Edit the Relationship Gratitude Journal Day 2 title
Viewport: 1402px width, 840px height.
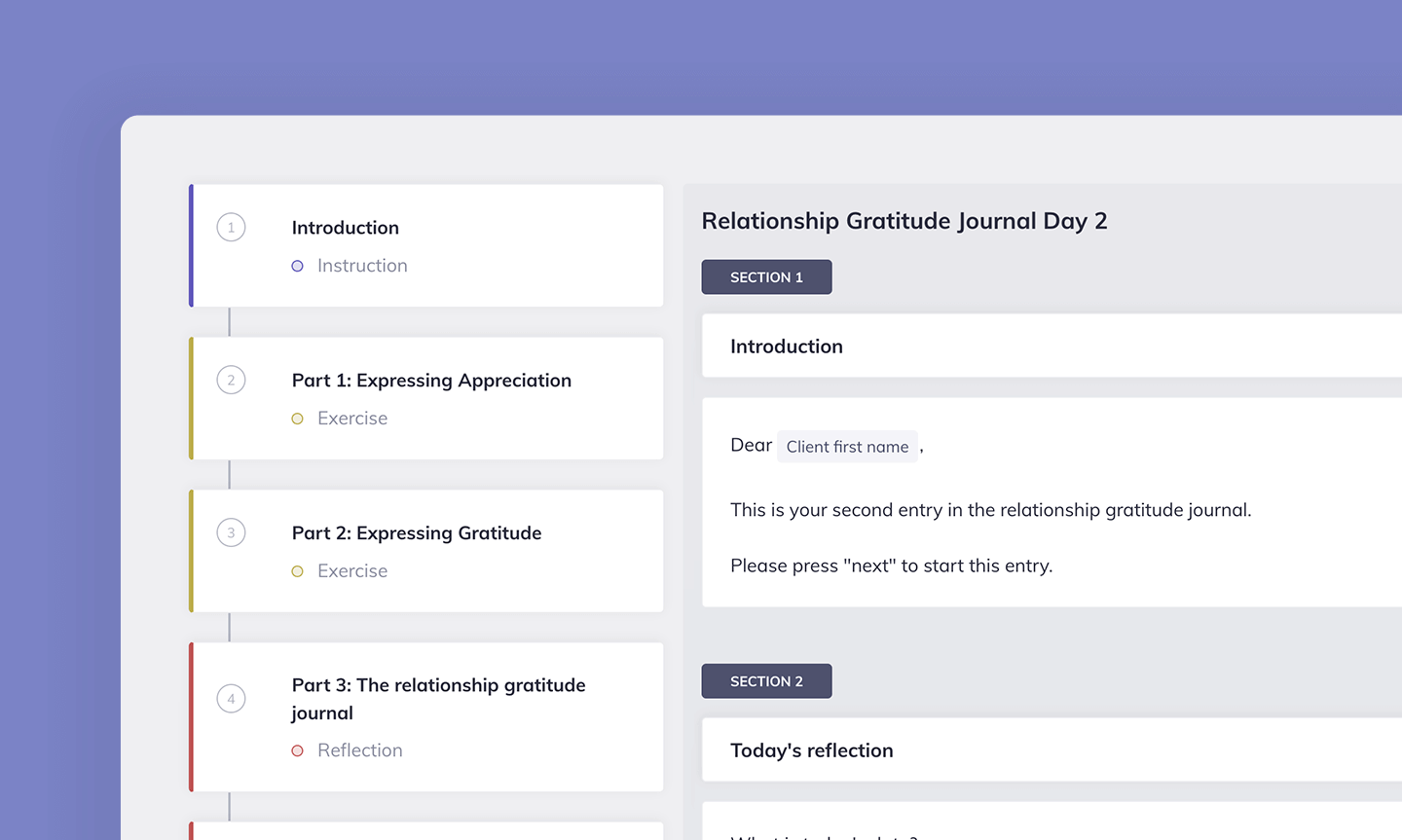[x=904, y=221]
